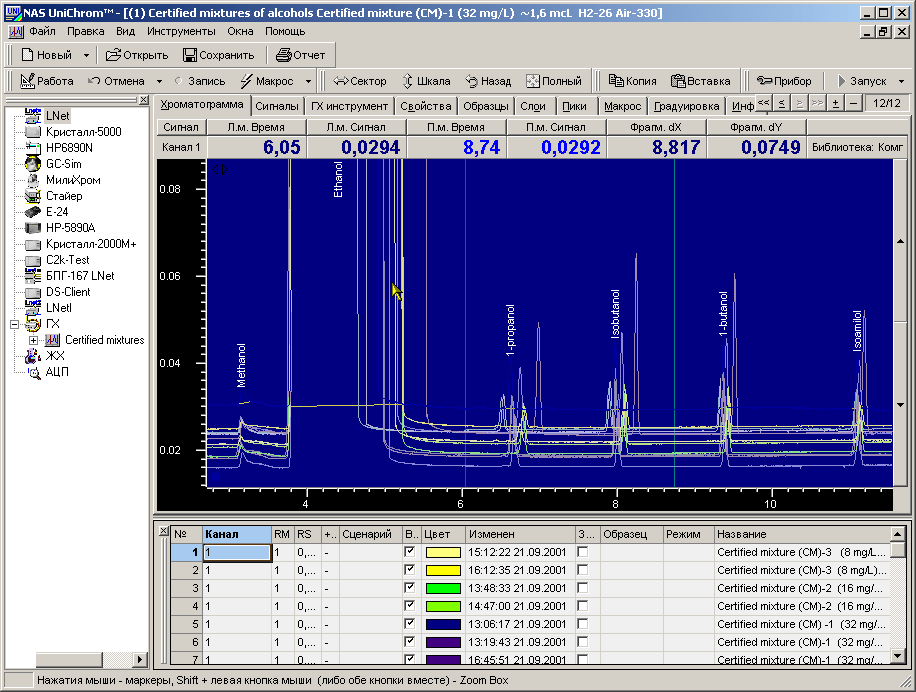This screenshot has height=692, width=916.
Task: Select Стайер instrument icon
Action: click(33, 196)
